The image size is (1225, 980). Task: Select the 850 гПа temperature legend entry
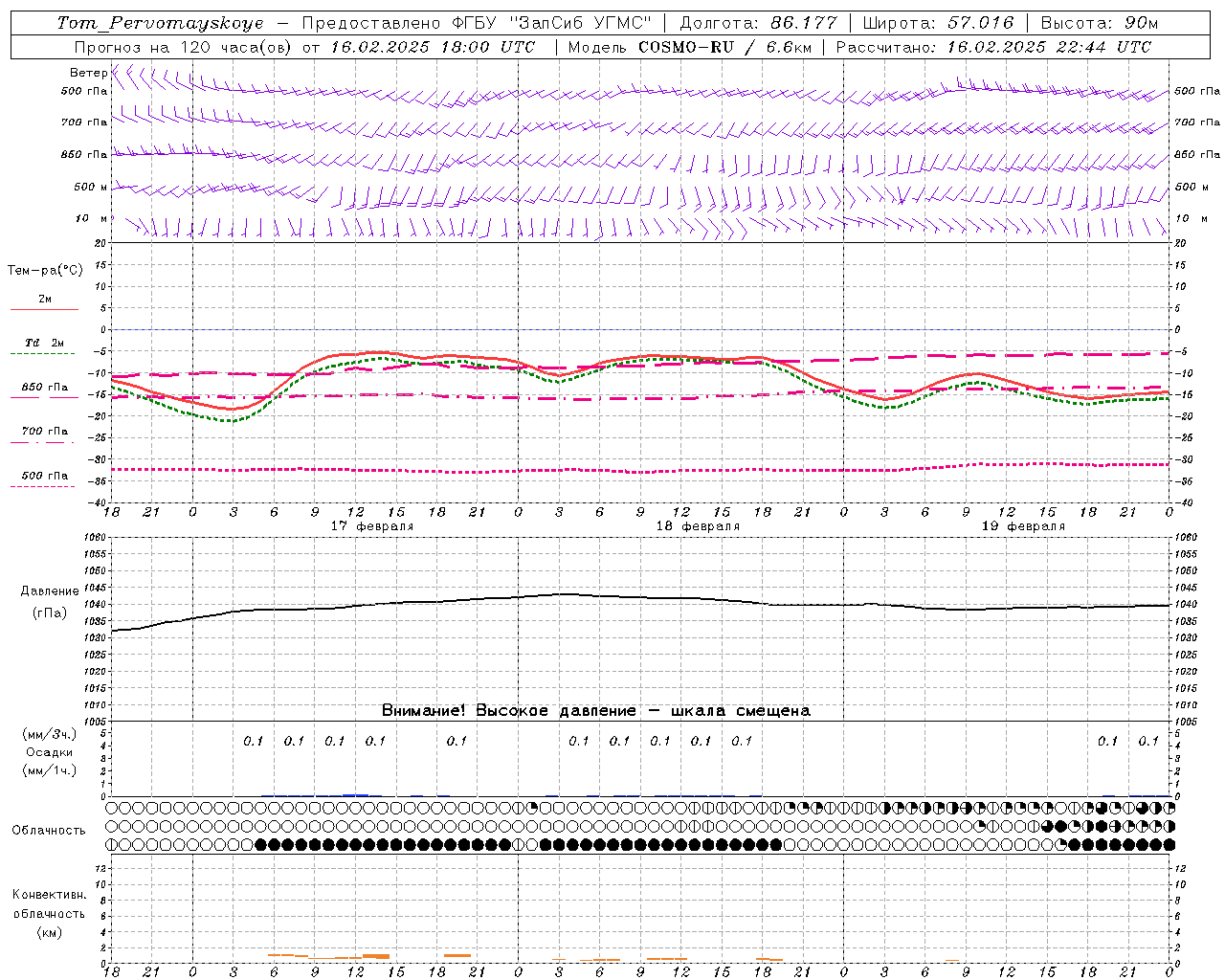pos(45,388)
